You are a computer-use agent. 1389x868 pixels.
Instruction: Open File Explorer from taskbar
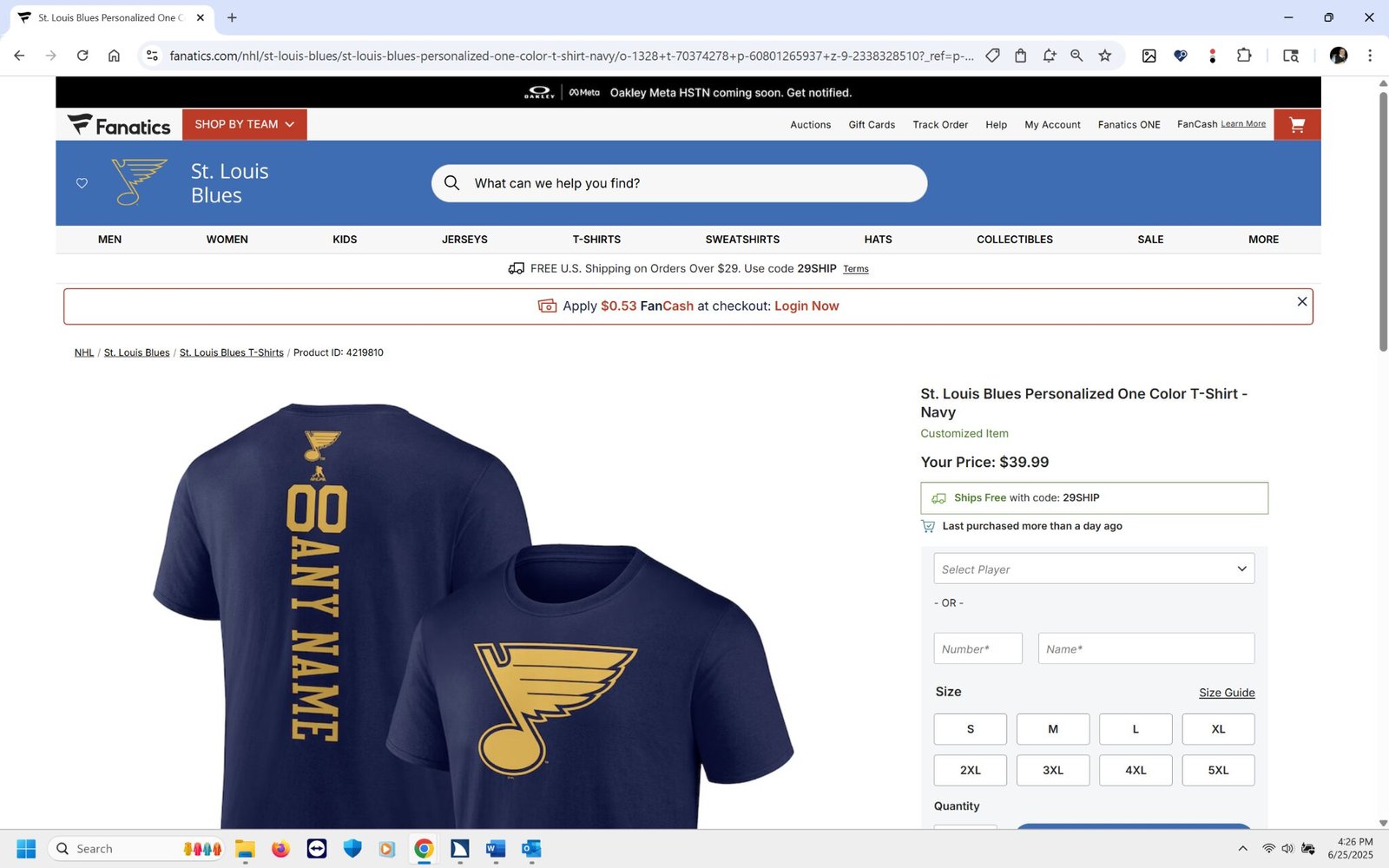tap(245, 849)
